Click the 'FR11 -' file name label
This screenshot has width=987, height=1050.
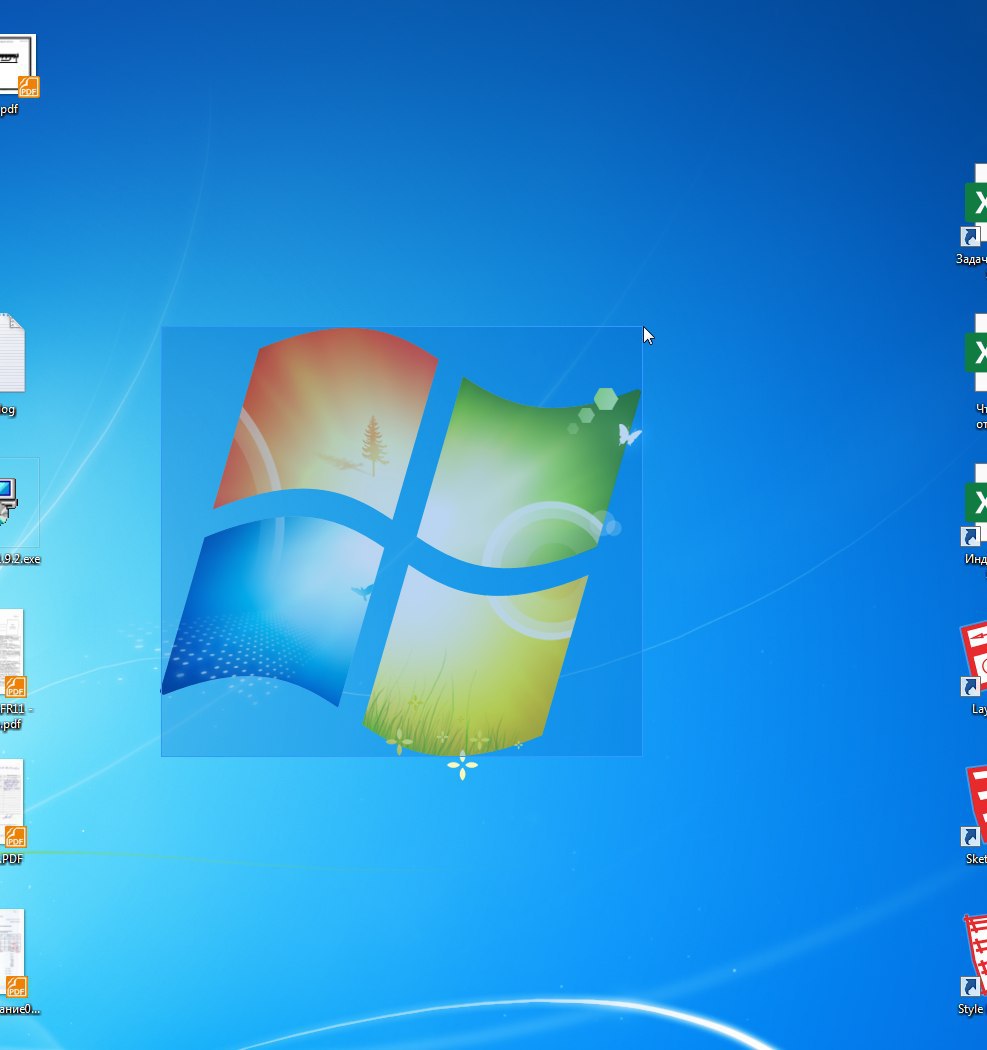[x=17, y=708]
